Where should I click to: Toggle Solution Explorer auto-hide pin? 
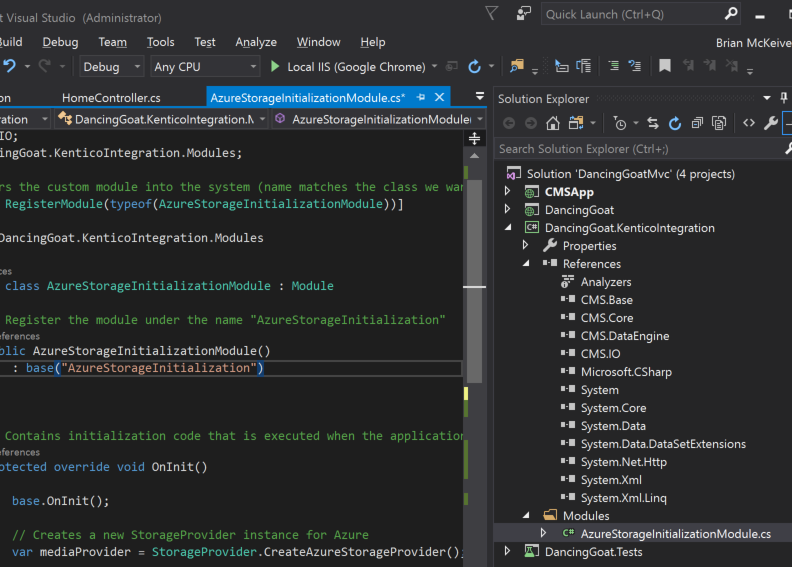(783, 97)
